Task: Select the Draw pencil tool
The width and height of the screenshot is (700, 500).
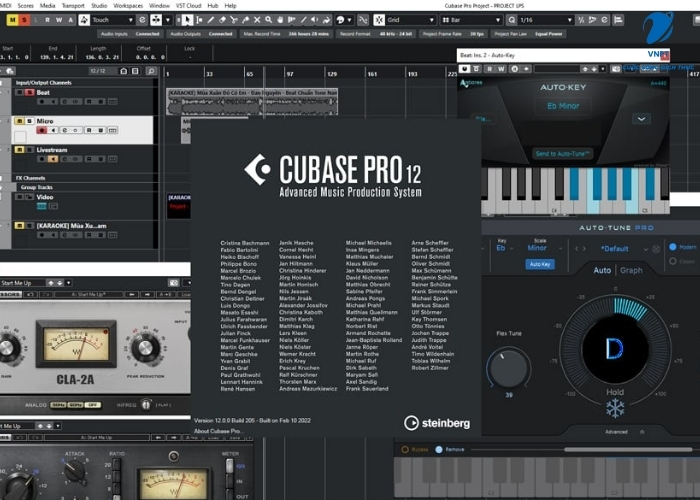Action: (211, 20)
